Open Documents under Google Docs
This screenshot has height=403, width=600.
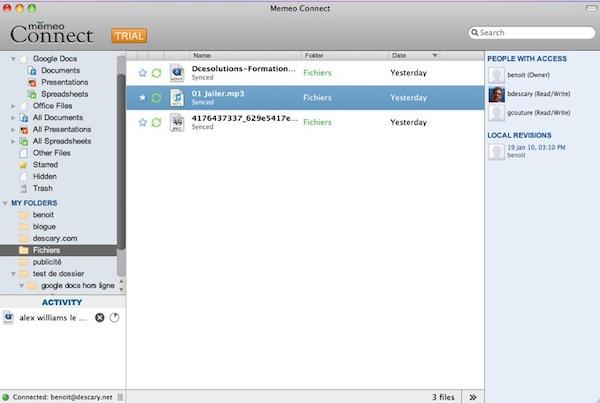tap(60, 70)
